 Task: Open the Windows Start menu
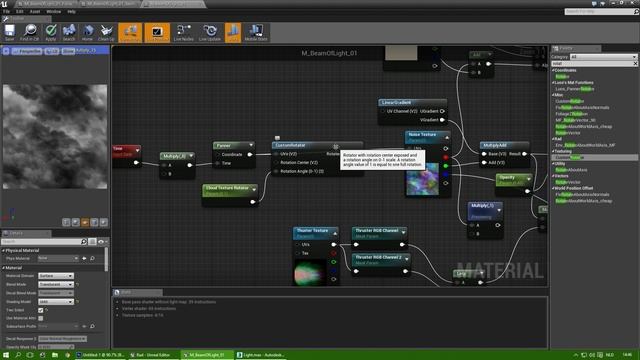point(6,355)
